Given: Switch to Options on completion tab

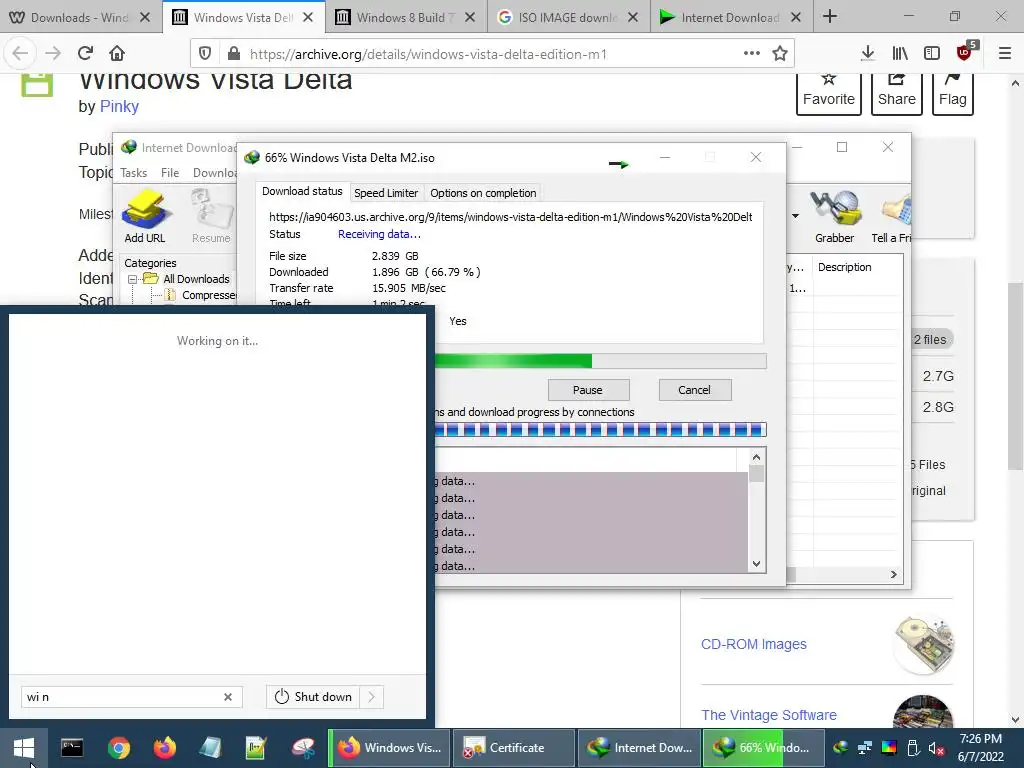Looking at the screenshot, I should [483, 193].
